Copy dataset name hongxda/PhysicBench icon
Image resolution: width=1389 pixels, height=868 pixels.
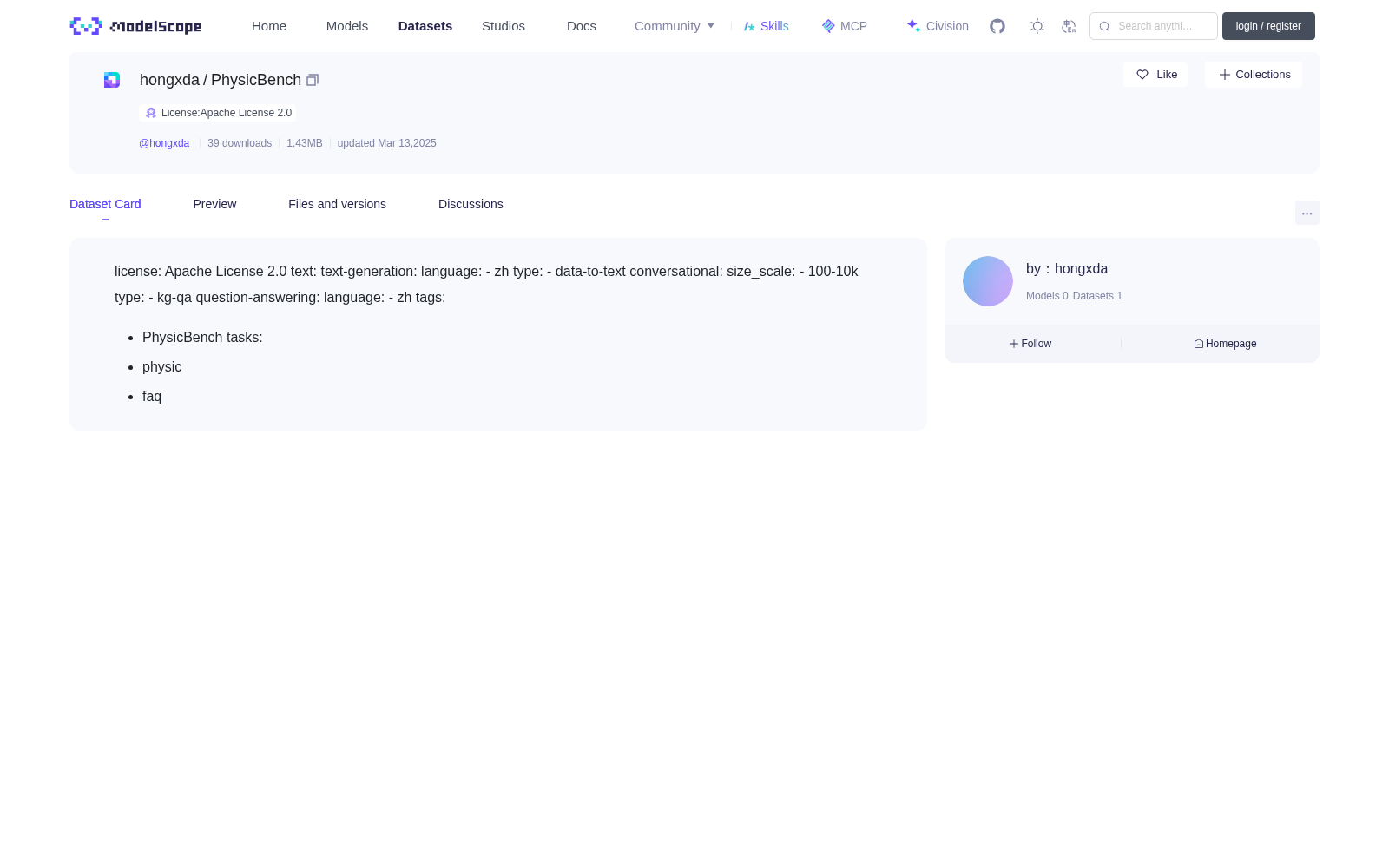(313, 80)
